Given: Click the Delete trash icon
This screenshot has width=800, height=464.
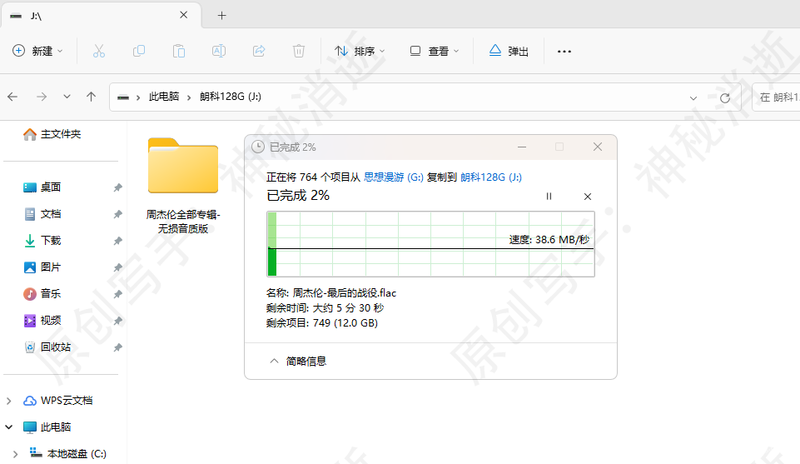Looking at the screenshot, I should pyautogui.click(x=298, y=51).
